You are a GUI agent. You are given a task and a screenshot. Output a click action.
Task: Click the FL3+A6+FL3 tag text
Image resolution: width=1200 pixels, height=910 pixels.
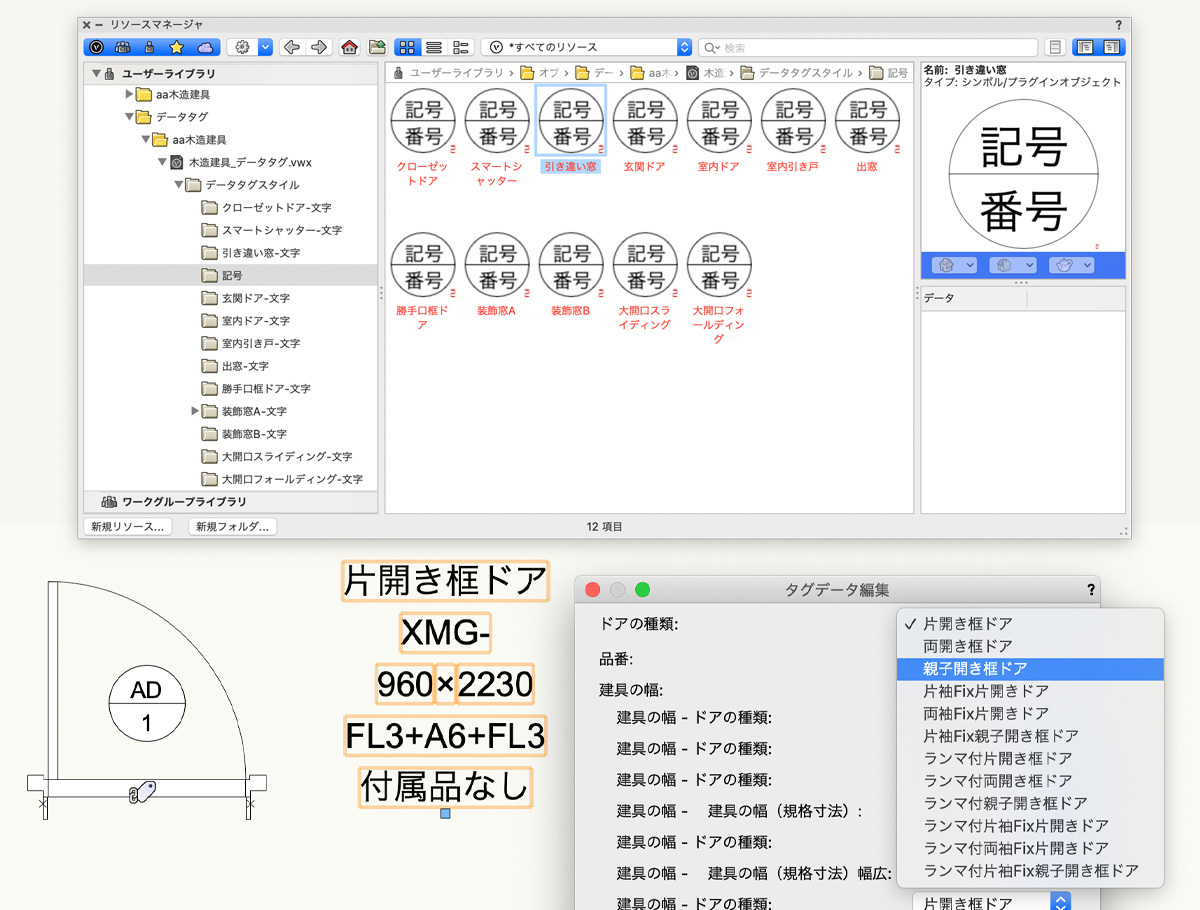[x=445, y=735]
